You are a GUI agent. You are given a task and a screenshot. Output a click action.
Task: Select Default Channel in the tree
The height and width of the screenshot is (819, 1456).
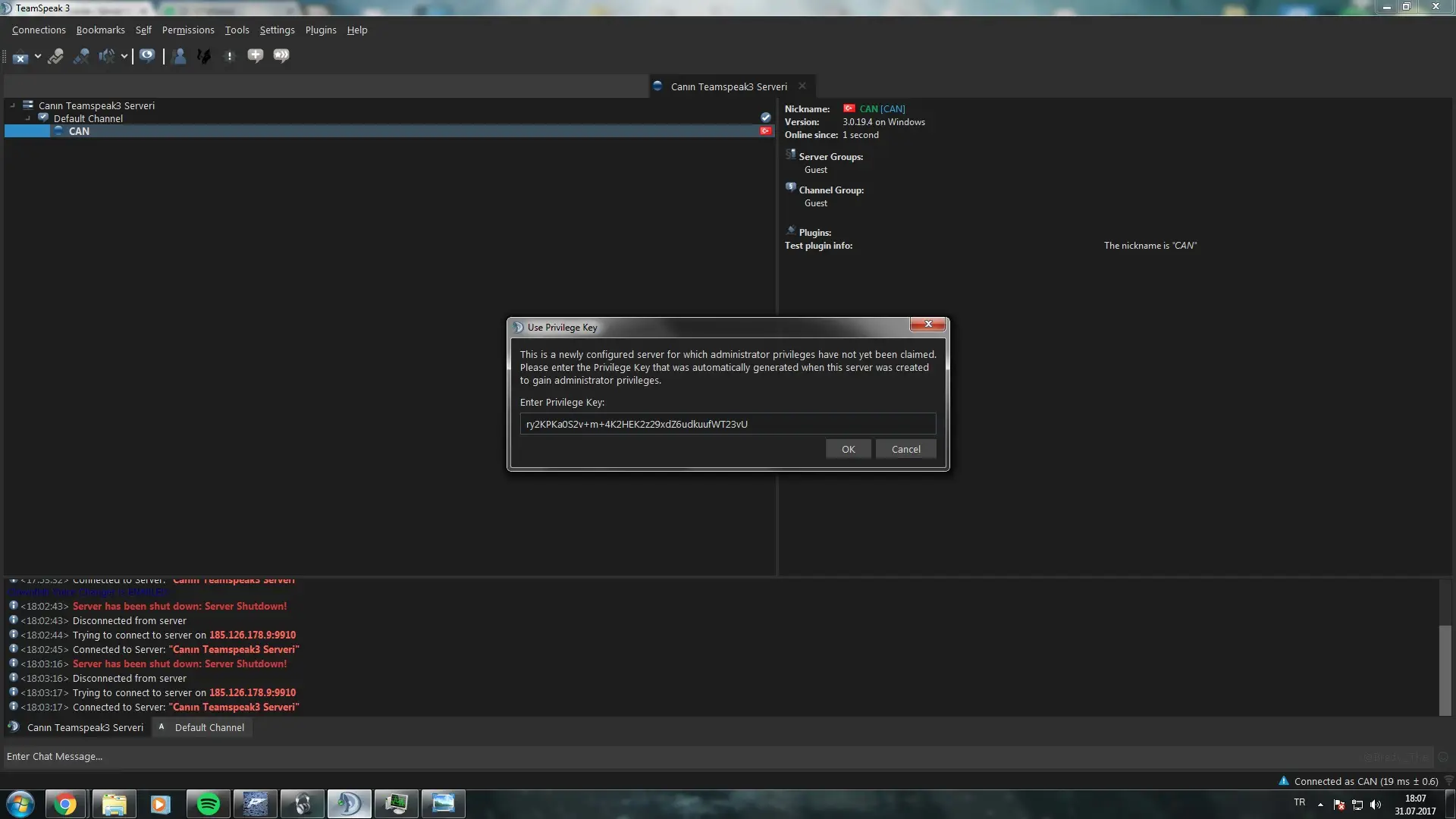(x=88, y=118)
